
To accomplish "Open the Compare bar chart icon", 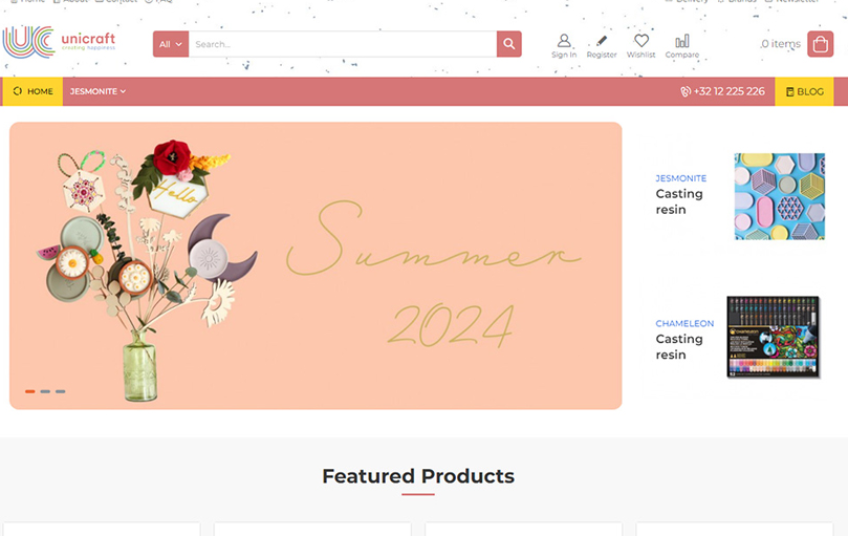I will (x=681, y=41).
